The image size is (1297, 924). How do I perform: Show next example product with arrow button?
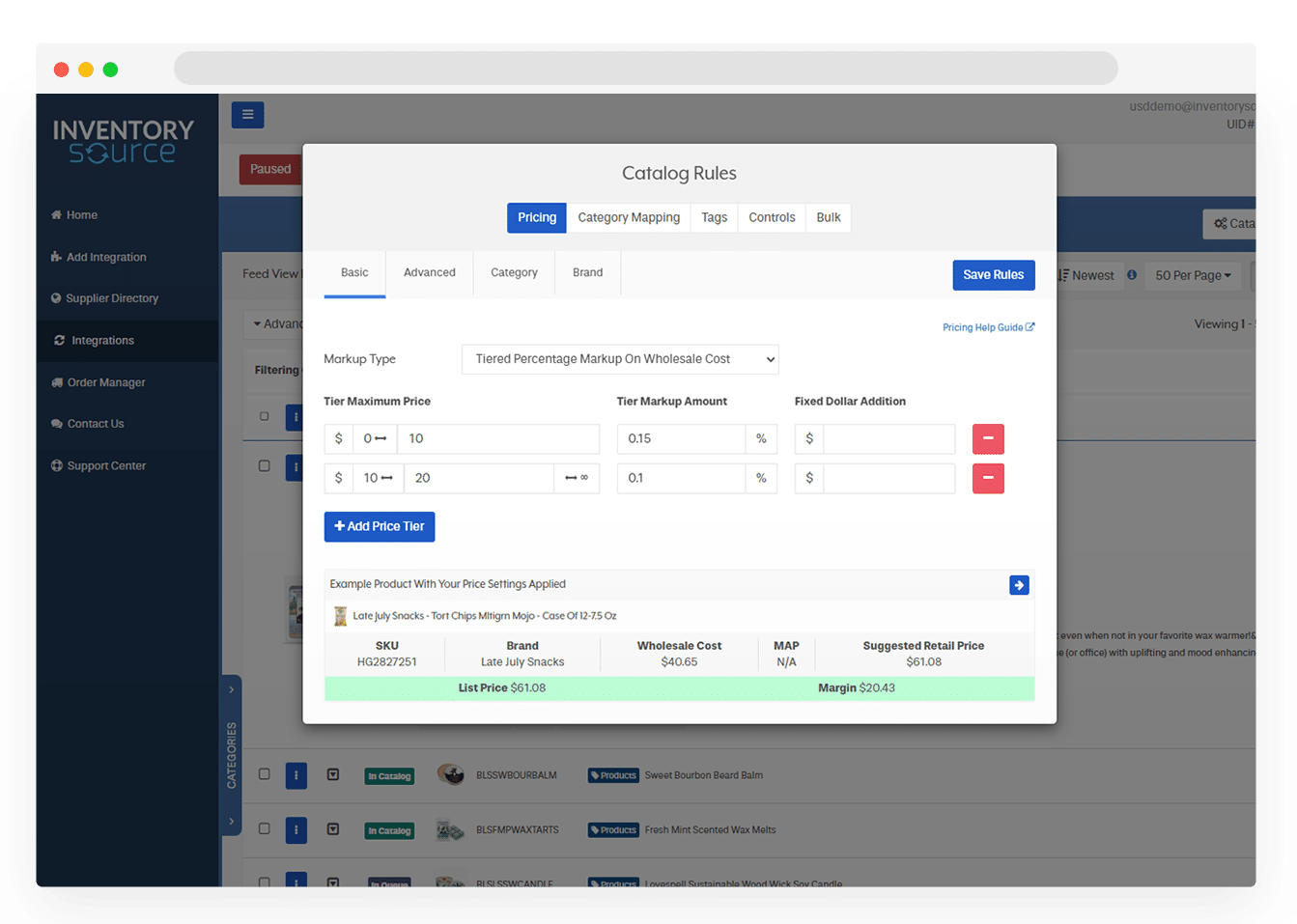[x=1018, y=585]
